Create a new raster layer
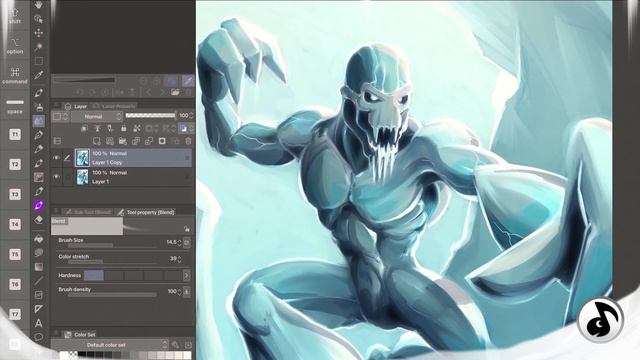Viewport: 640px width, 360px height. [97, 141]
